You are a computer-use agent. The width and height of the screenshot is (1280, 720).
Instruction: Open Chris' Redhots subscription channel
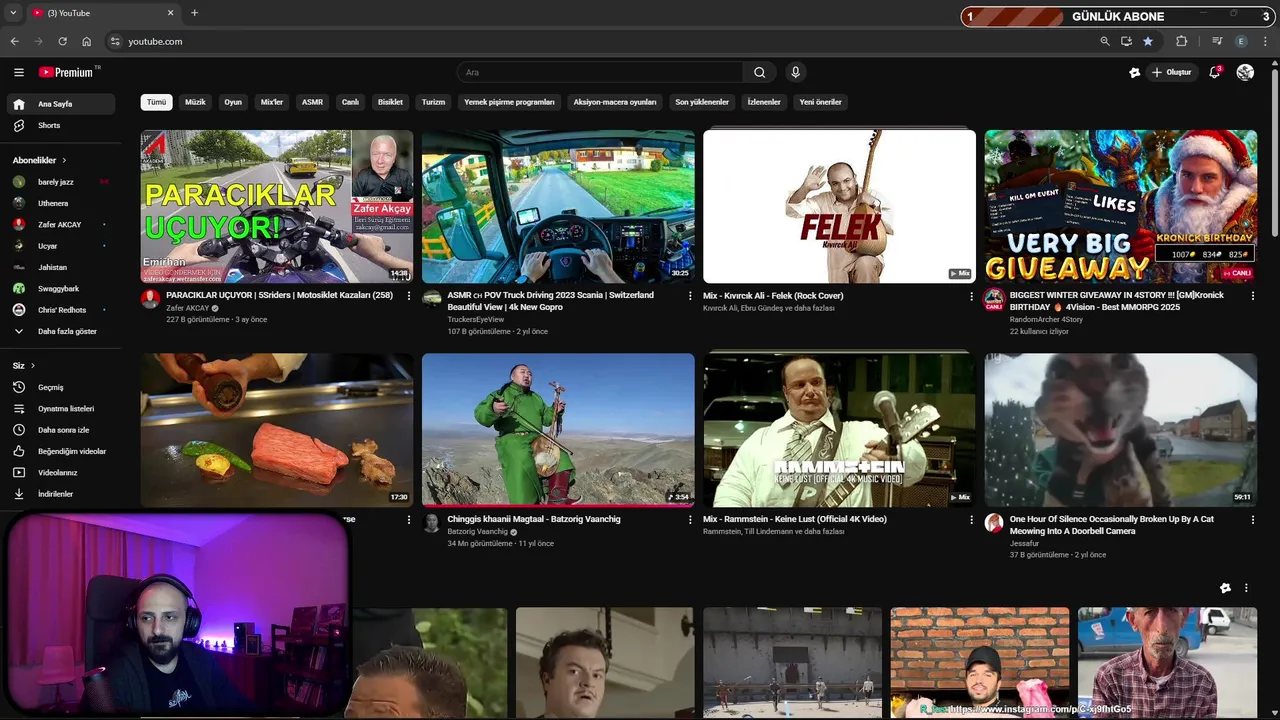[x=61, y=310]
